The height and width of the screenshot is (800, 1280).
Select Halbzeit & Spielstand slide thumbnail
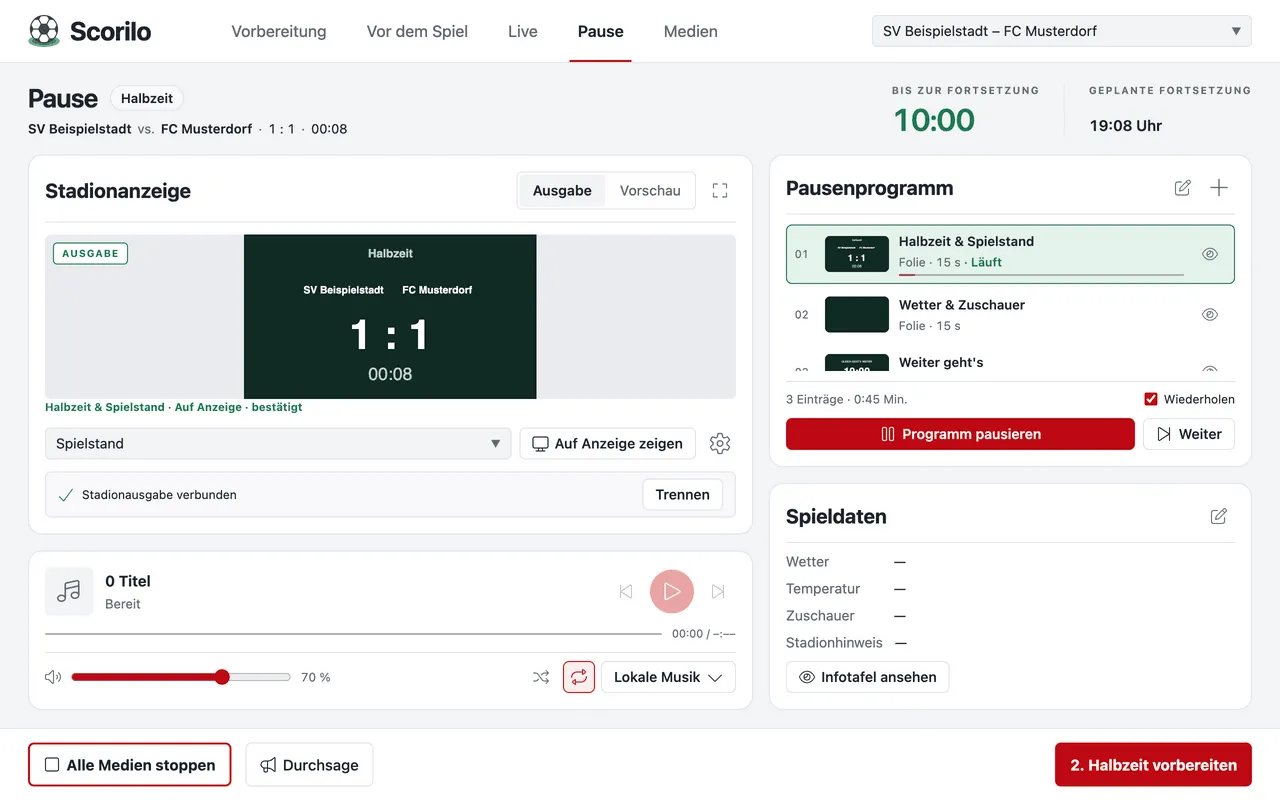[x=857, y=254]
